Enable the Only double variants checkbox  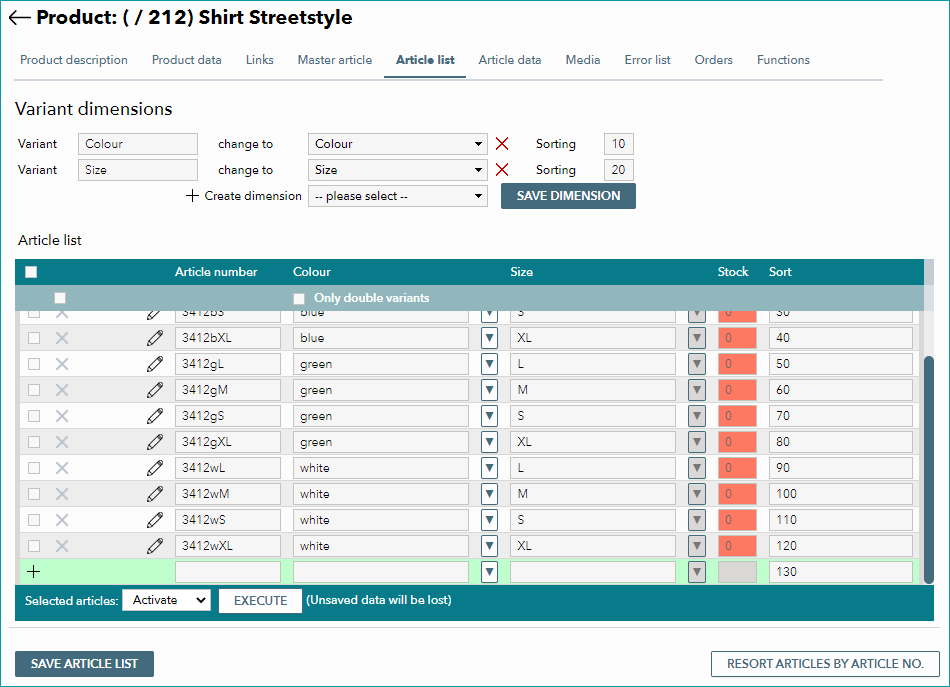(x=299, y=298)
